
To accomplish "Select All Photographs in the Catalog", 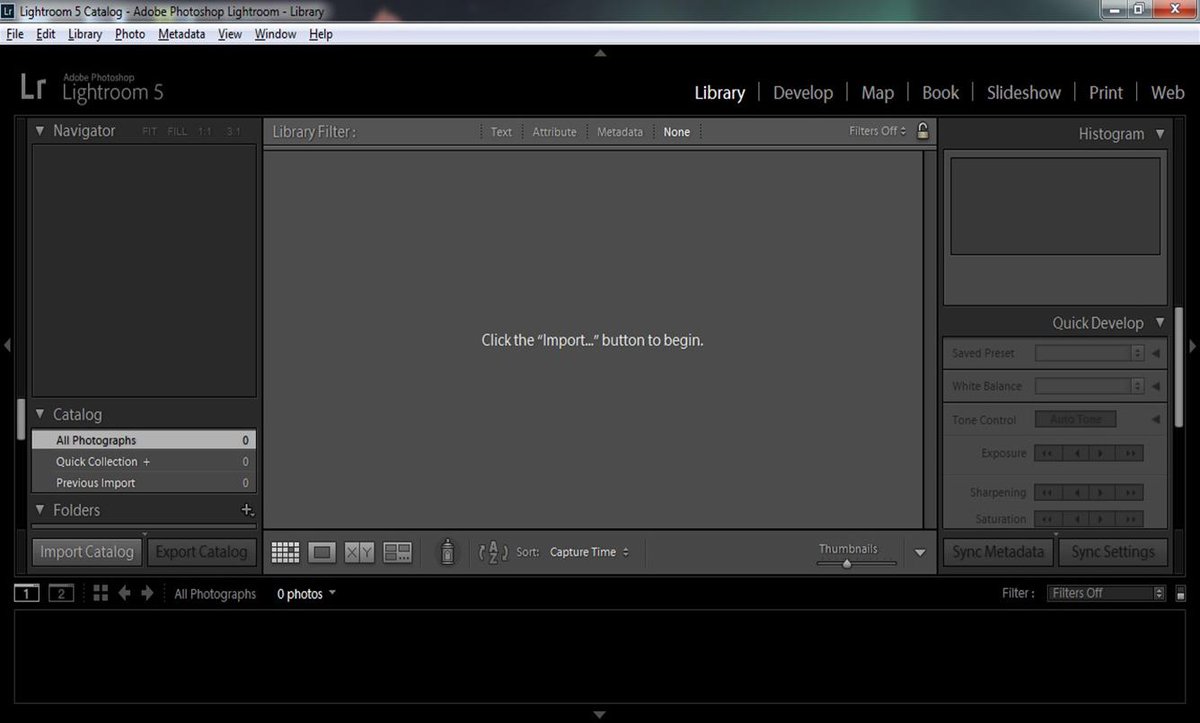I will (143, 440).
